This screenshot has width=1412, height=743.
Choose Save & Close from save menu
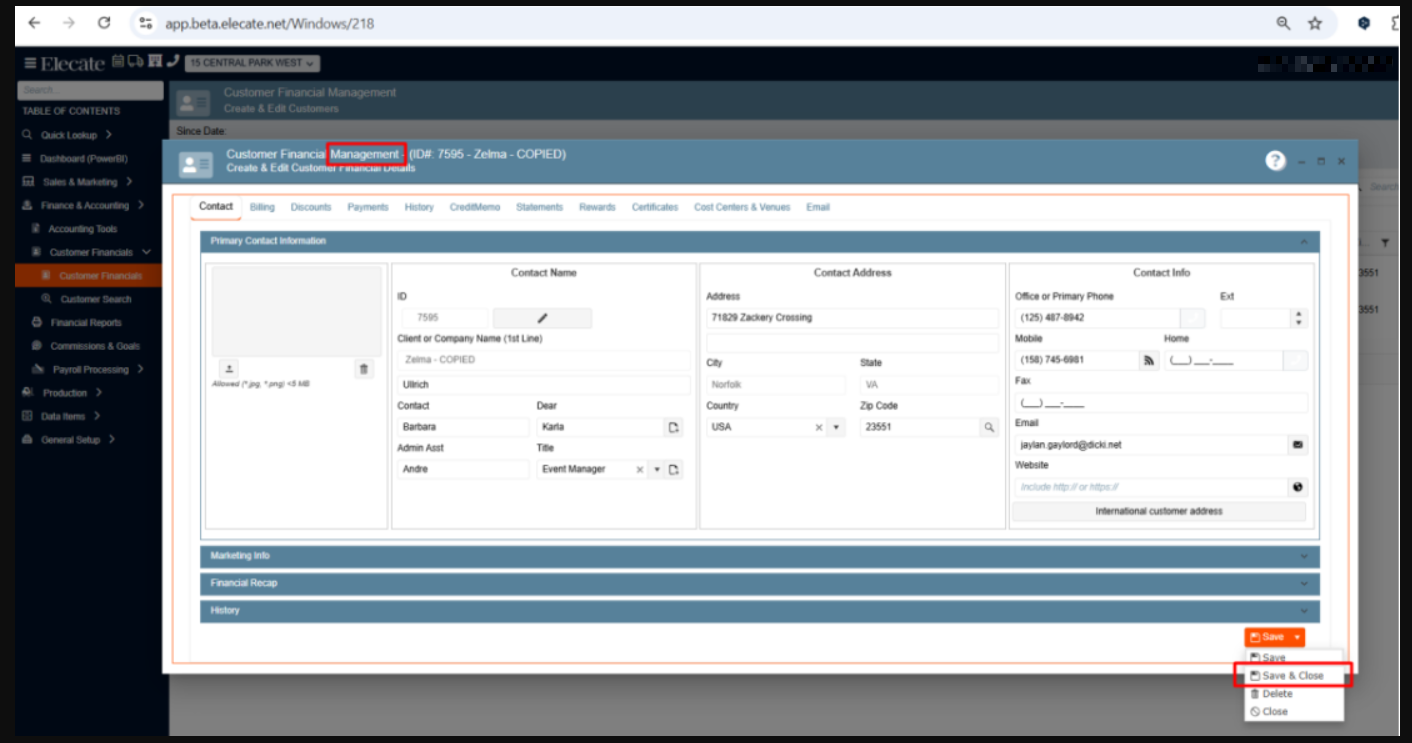1292,676
